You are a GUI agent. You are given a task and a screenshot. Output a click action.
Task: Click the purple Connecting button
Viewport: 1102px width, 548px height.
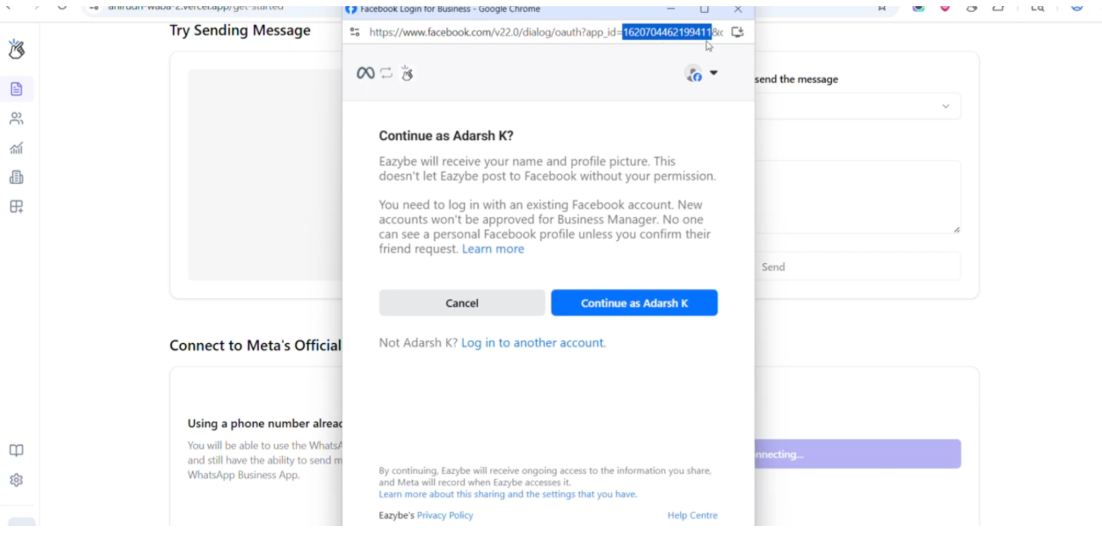[x=857, y=455]
